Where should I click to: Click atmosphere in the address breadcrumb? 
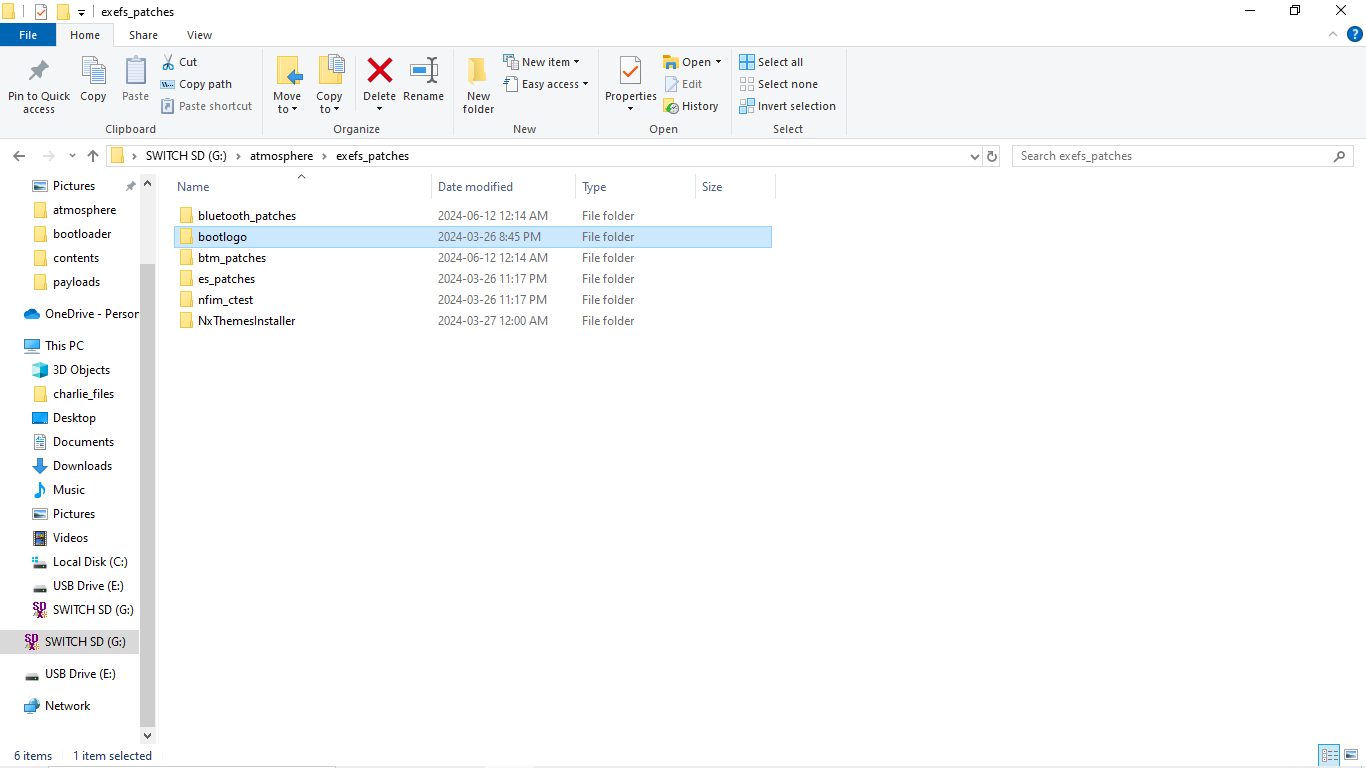(x=281, y=156)
